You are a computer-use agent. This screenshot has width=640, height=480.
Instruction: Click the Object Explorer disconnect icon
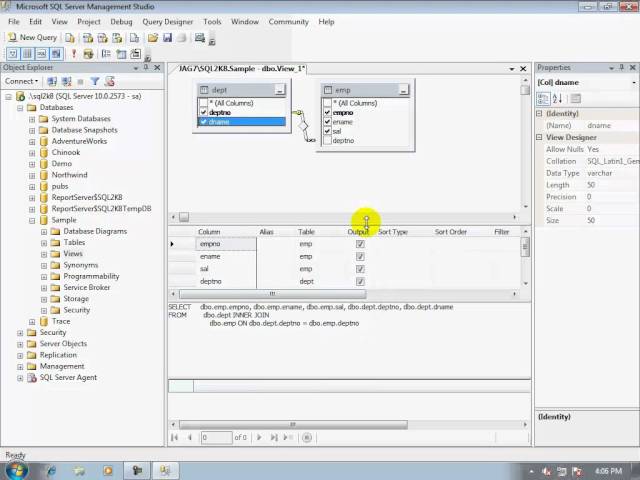click(x=67, y=81)
